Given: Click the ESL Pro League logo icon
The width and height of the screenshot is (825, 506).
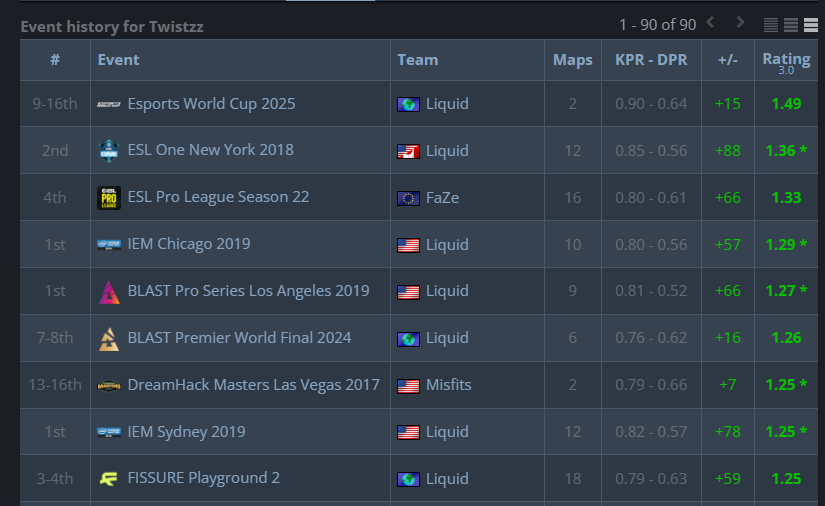Looking at the screenshot, I should (109, 198).
